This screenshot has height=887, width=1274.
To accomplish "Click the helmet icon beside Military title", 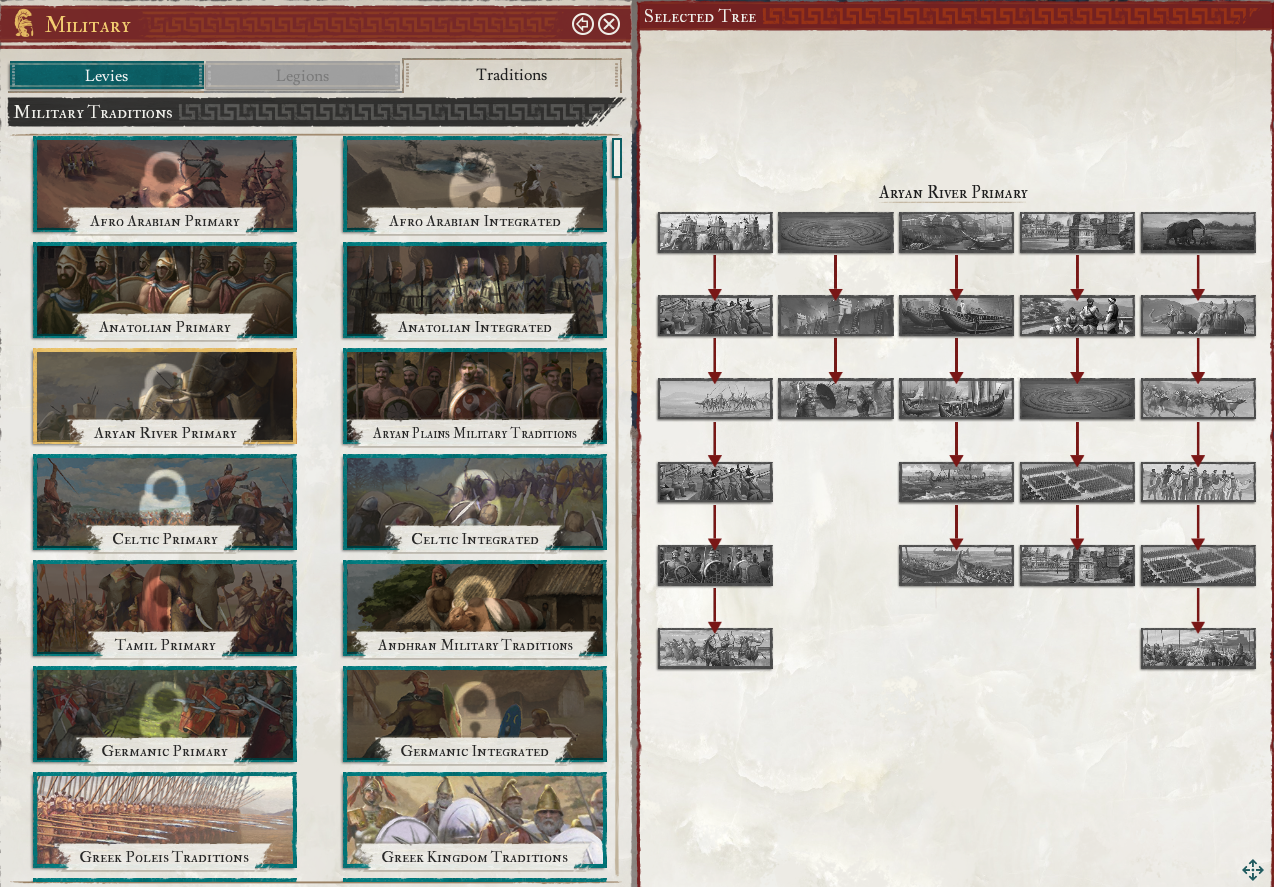I will click(x=24, y=23).
